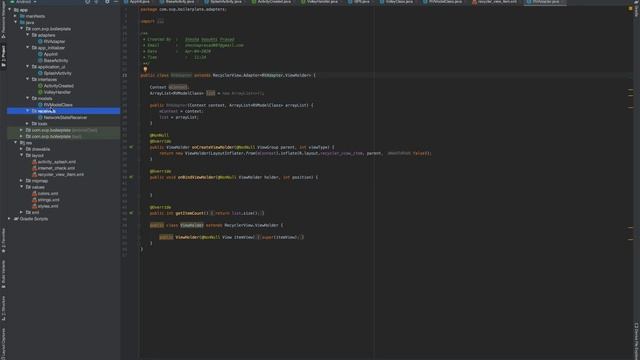The image size is (640, 360).
Task: Toggle the Layout Captures side tab
Action: tap(3, 344)
